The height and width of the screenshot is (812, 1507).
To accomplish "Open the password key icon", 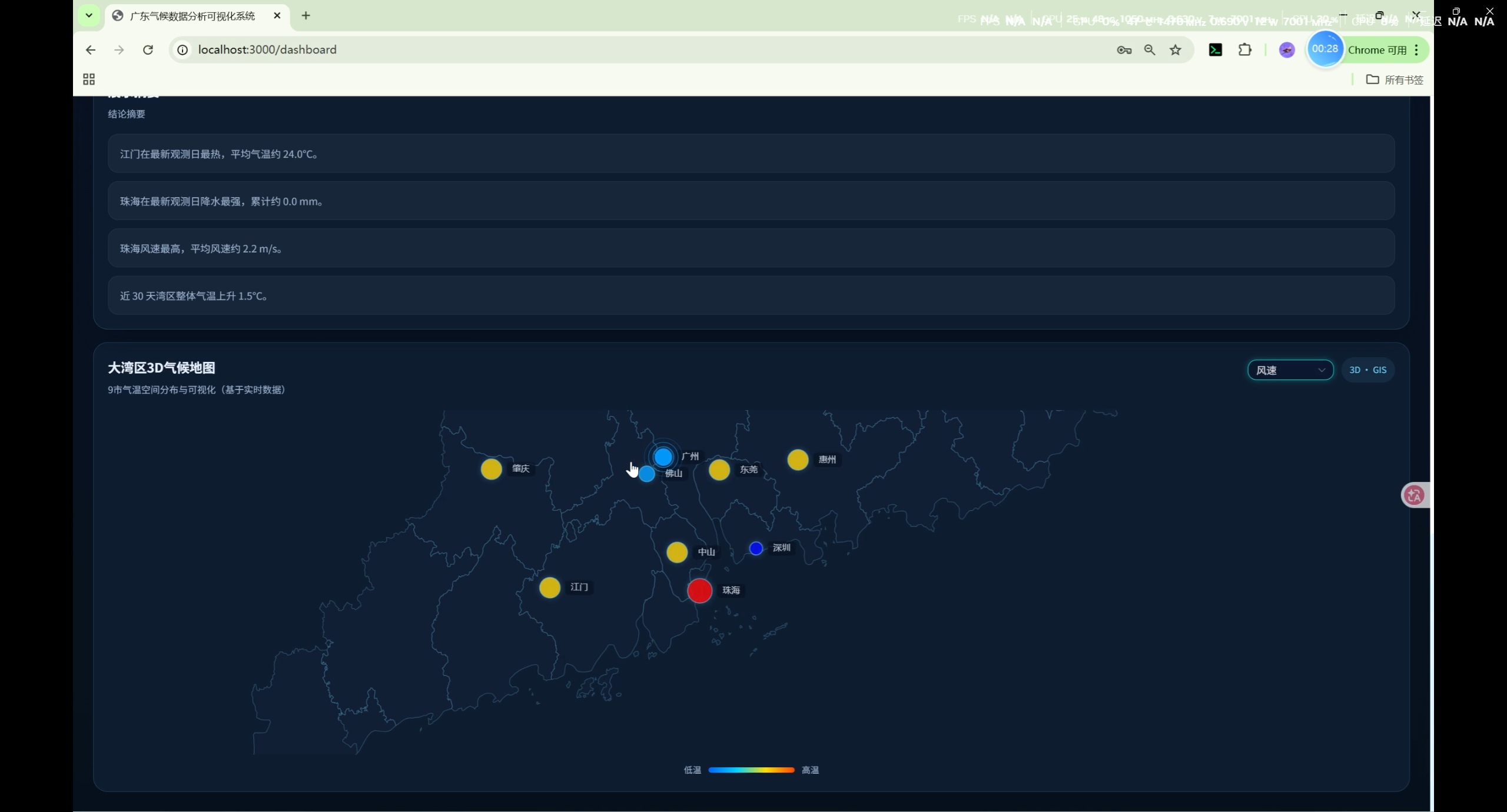I will click(1124, 50).
